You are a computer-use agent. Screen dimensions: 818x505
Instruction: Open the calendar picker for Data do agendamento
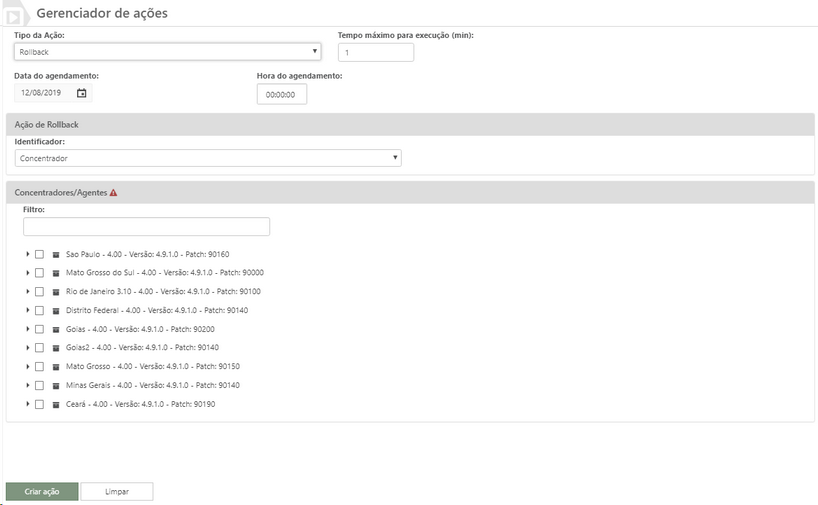pos(81,93)
